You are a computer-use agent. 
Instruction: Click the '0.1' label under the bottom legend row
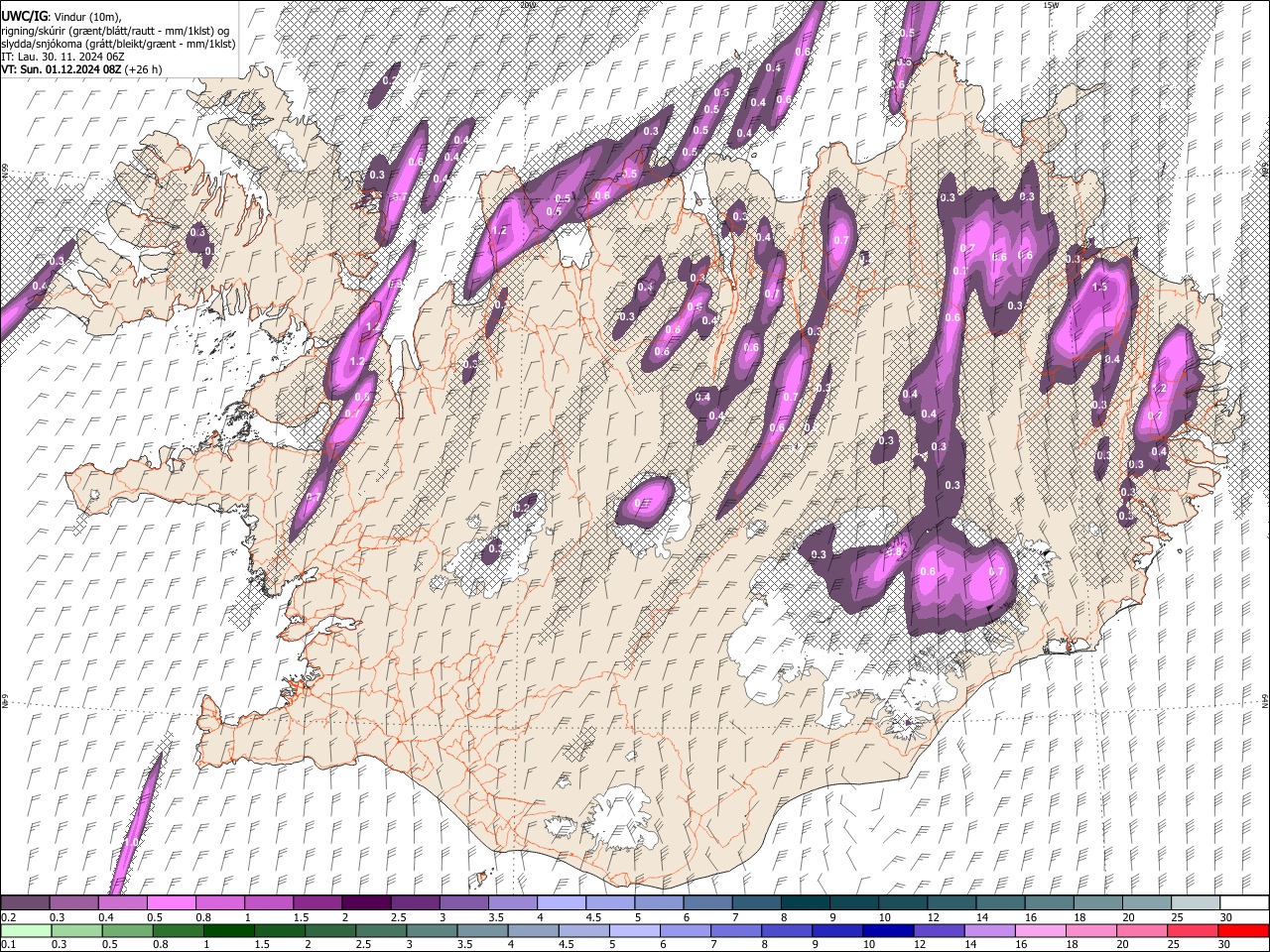pyautogui.click(x=8, y=944)
